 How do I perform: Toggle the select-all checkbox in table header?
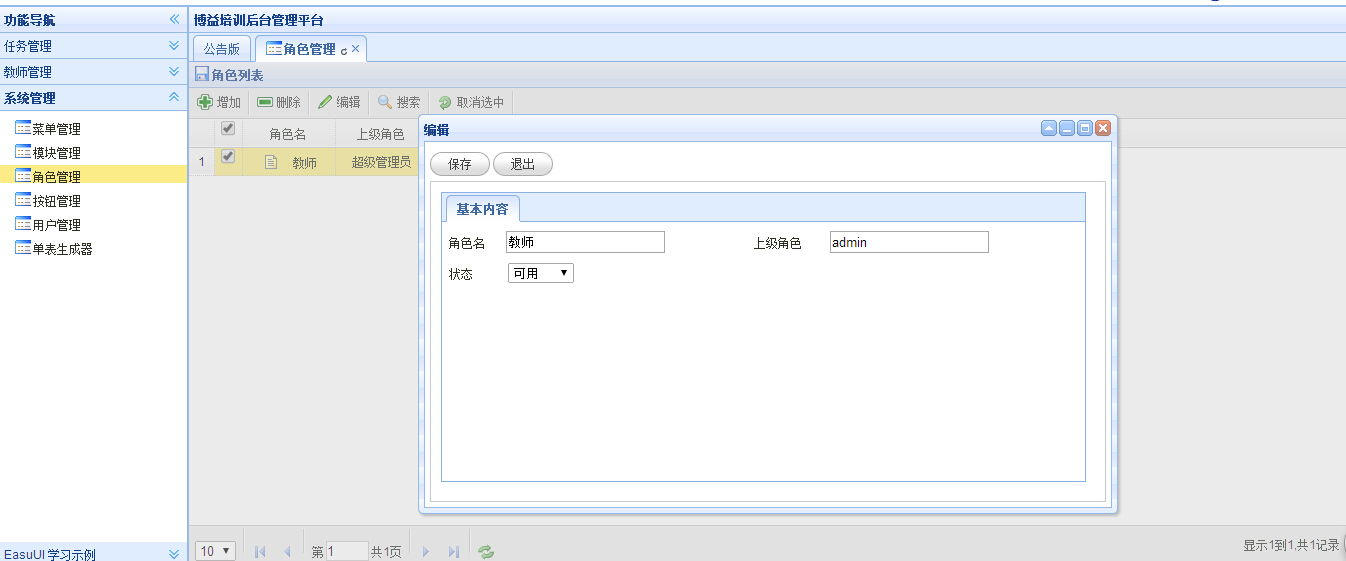tap(228, 128)
